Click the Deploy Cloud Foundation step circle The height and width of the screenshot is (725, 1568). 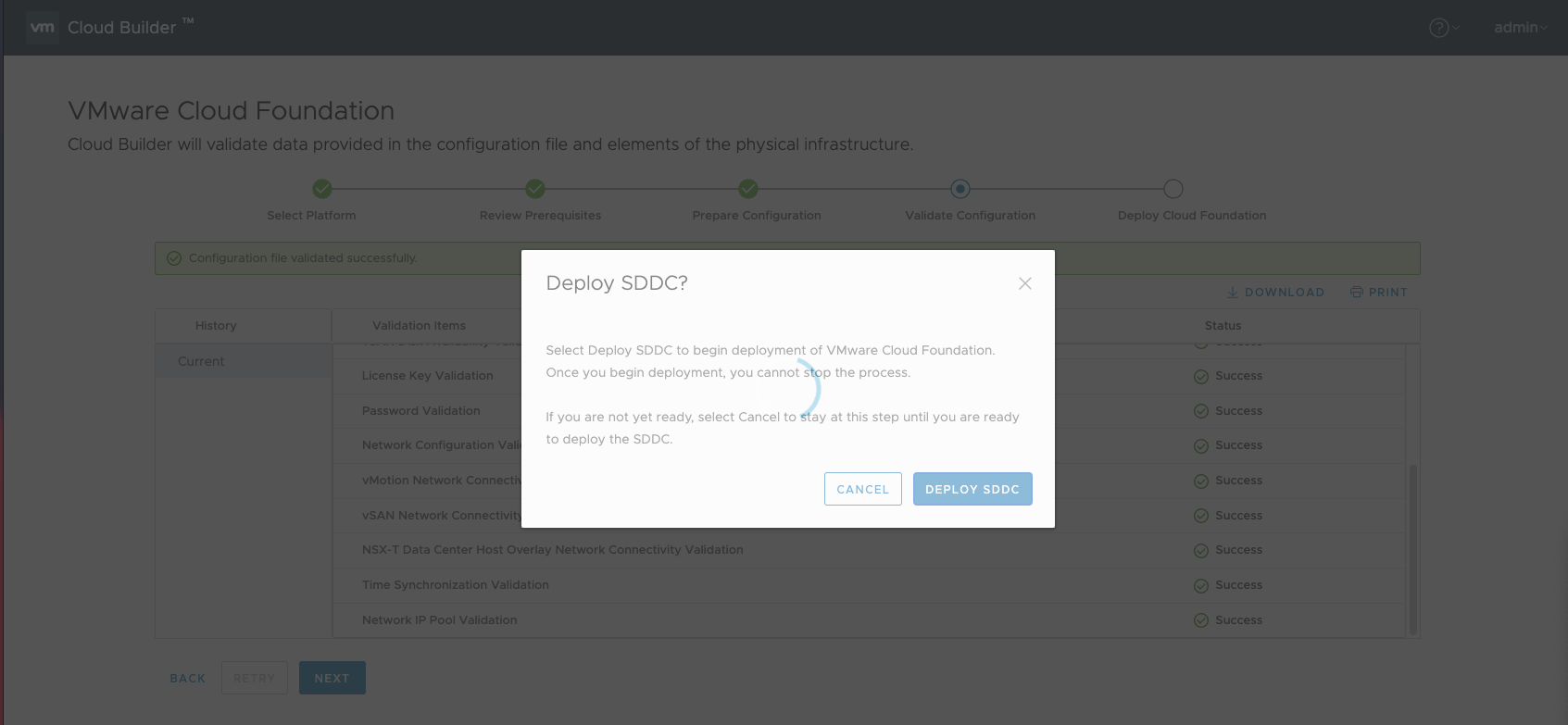click(1173, 189)
